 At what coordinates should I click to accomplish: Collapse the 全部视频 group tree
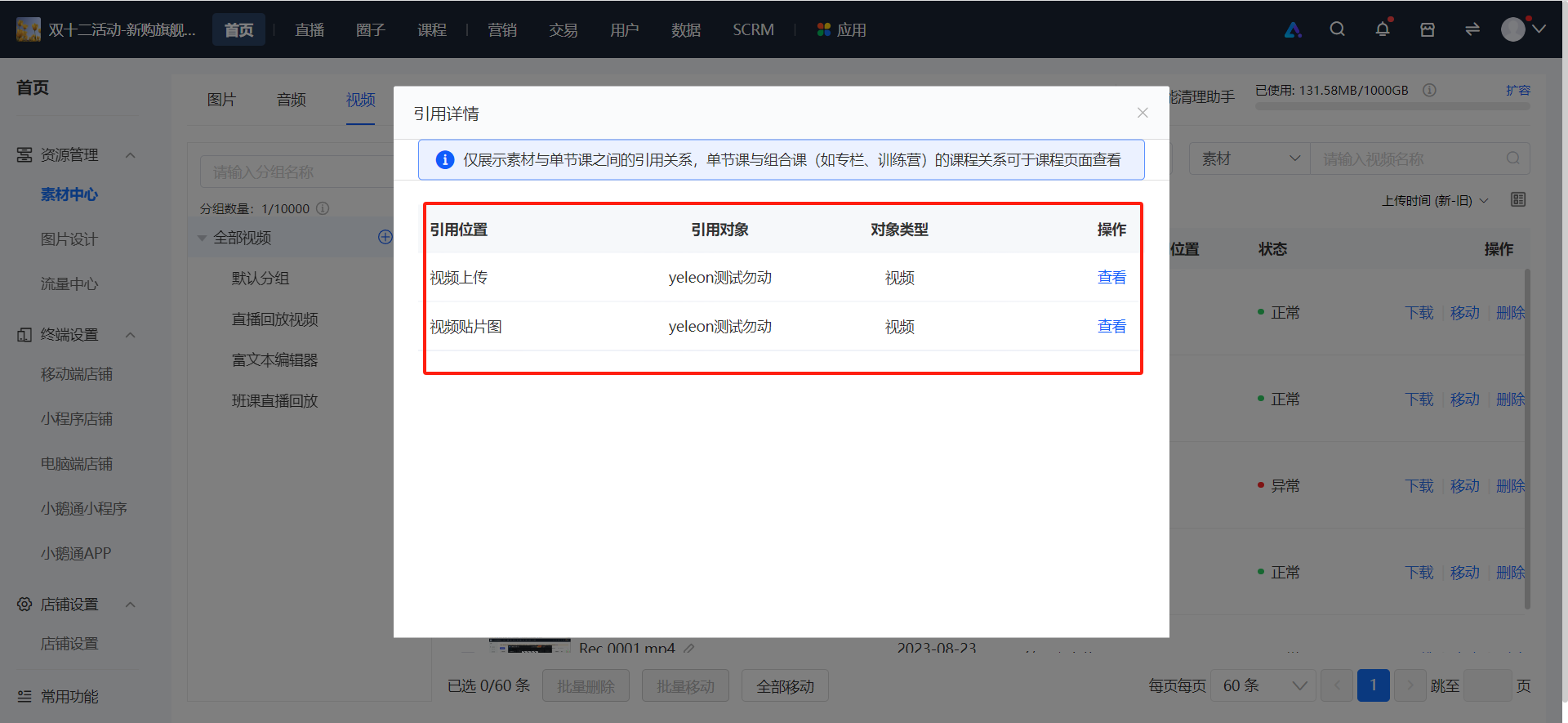tap(202, 238)
